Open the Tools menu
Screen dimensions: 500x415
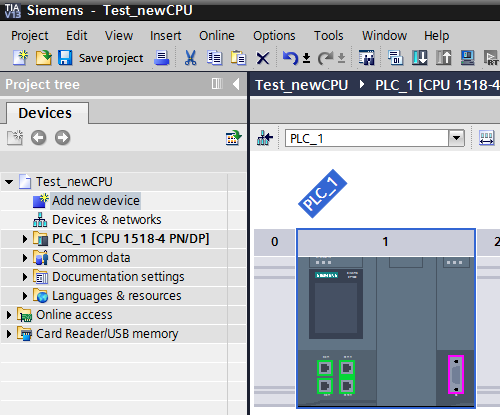329,35
